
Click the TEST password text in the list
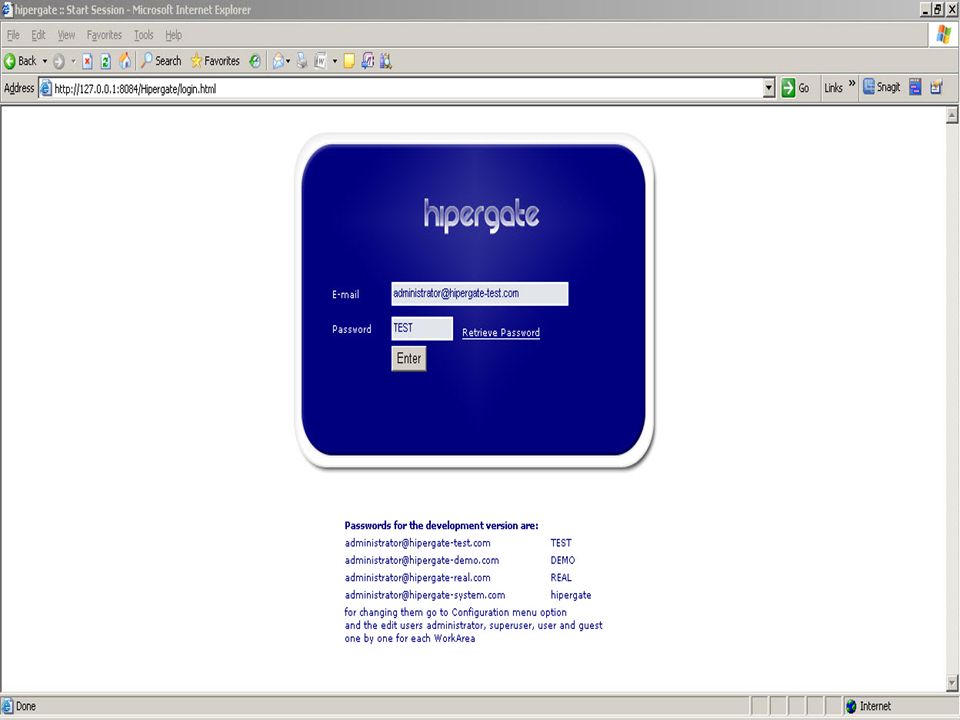(x=561, y=543)
